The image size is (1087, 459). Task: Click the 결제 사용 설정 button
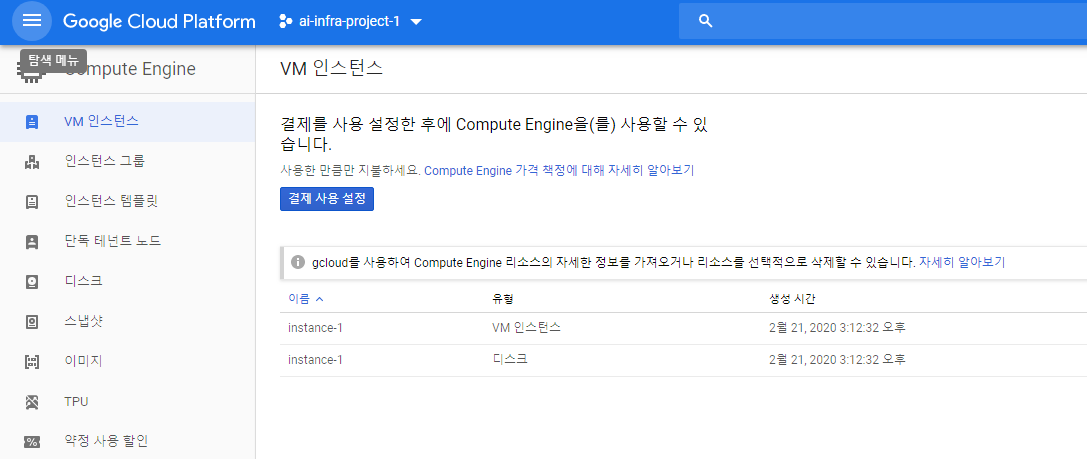click(x=327, y=199)
